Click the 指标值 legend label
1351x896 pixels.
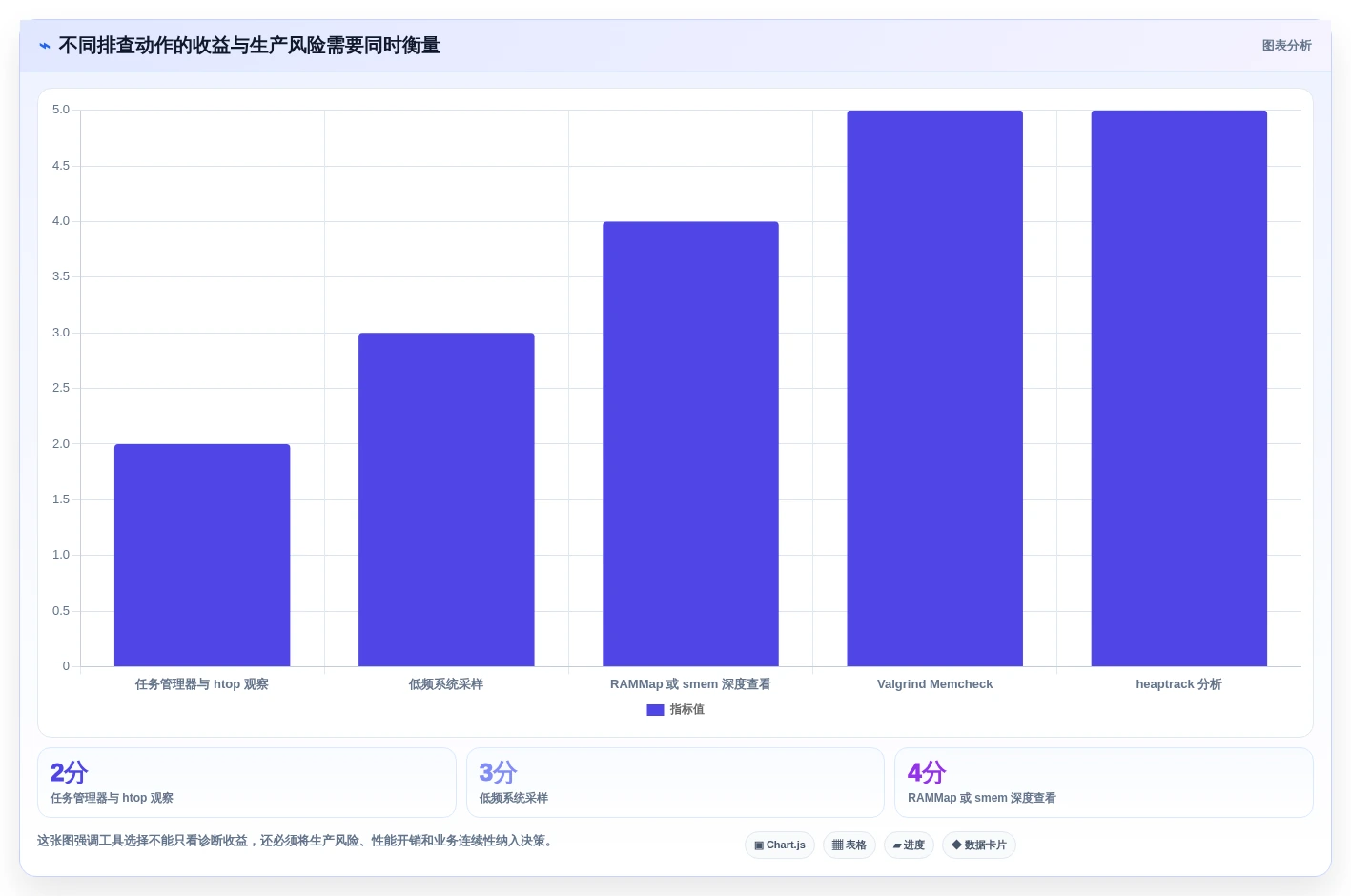coord(686,710)
